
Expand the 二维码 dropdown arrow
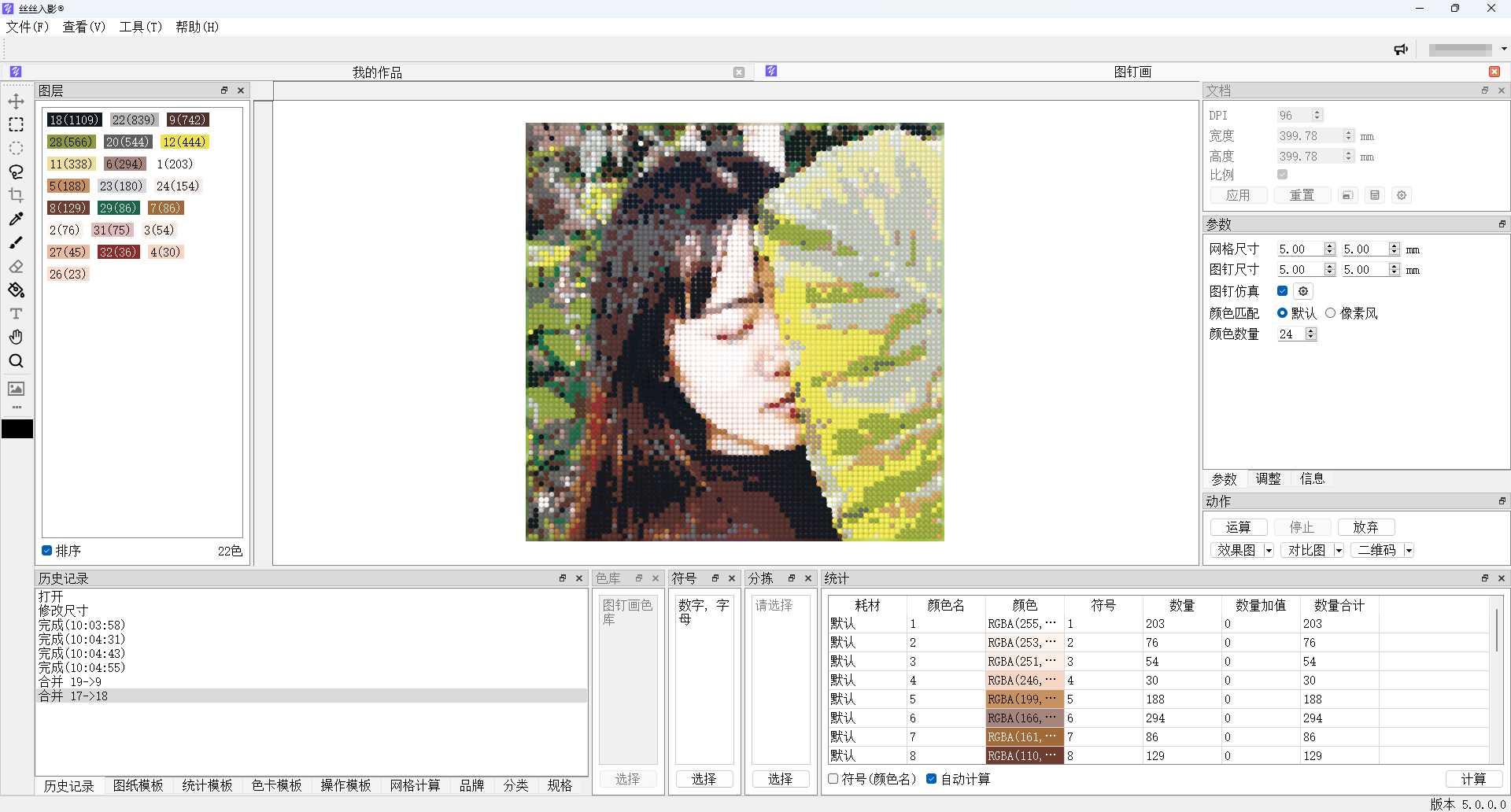(1409, 551)
